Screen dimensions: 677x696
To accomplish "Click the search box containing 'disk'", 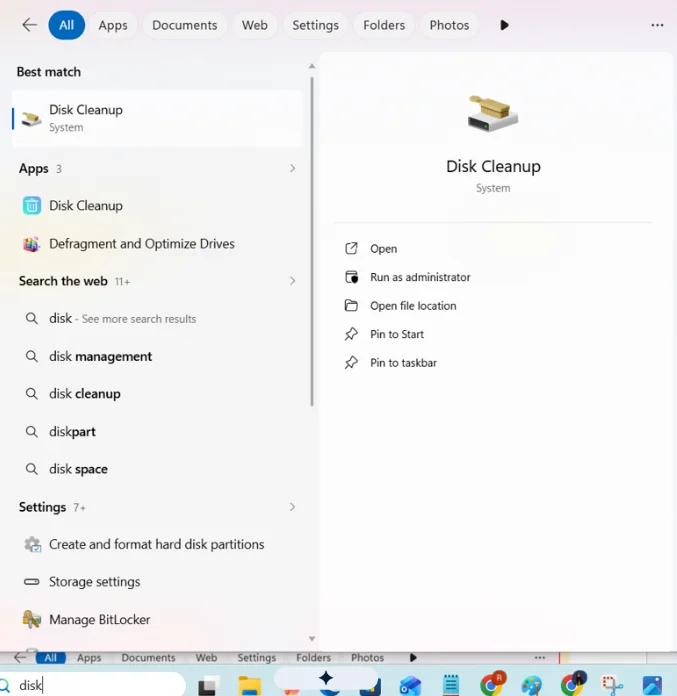I will 92,685.
